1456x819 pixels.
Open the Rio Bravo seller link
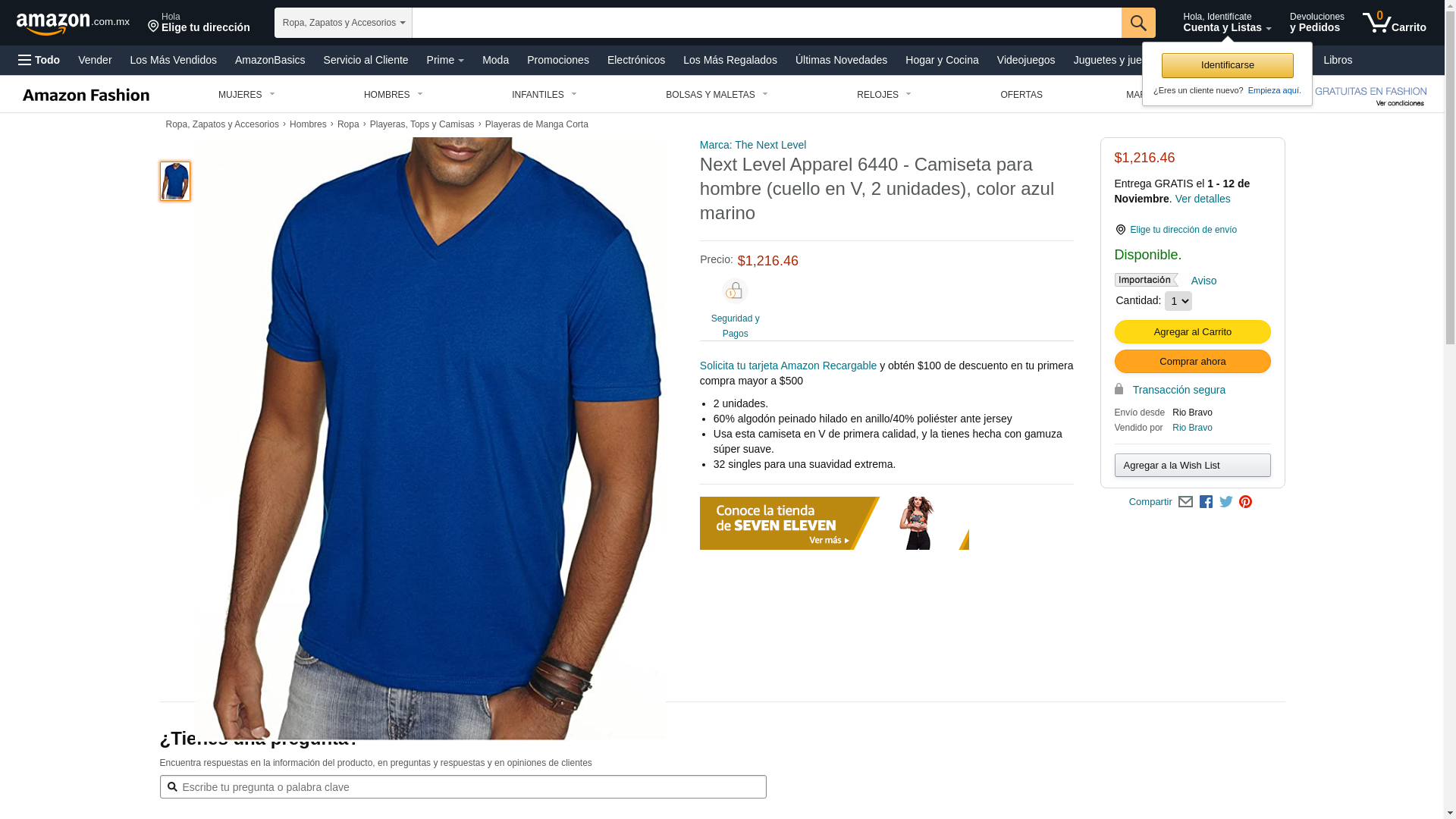1192,428
